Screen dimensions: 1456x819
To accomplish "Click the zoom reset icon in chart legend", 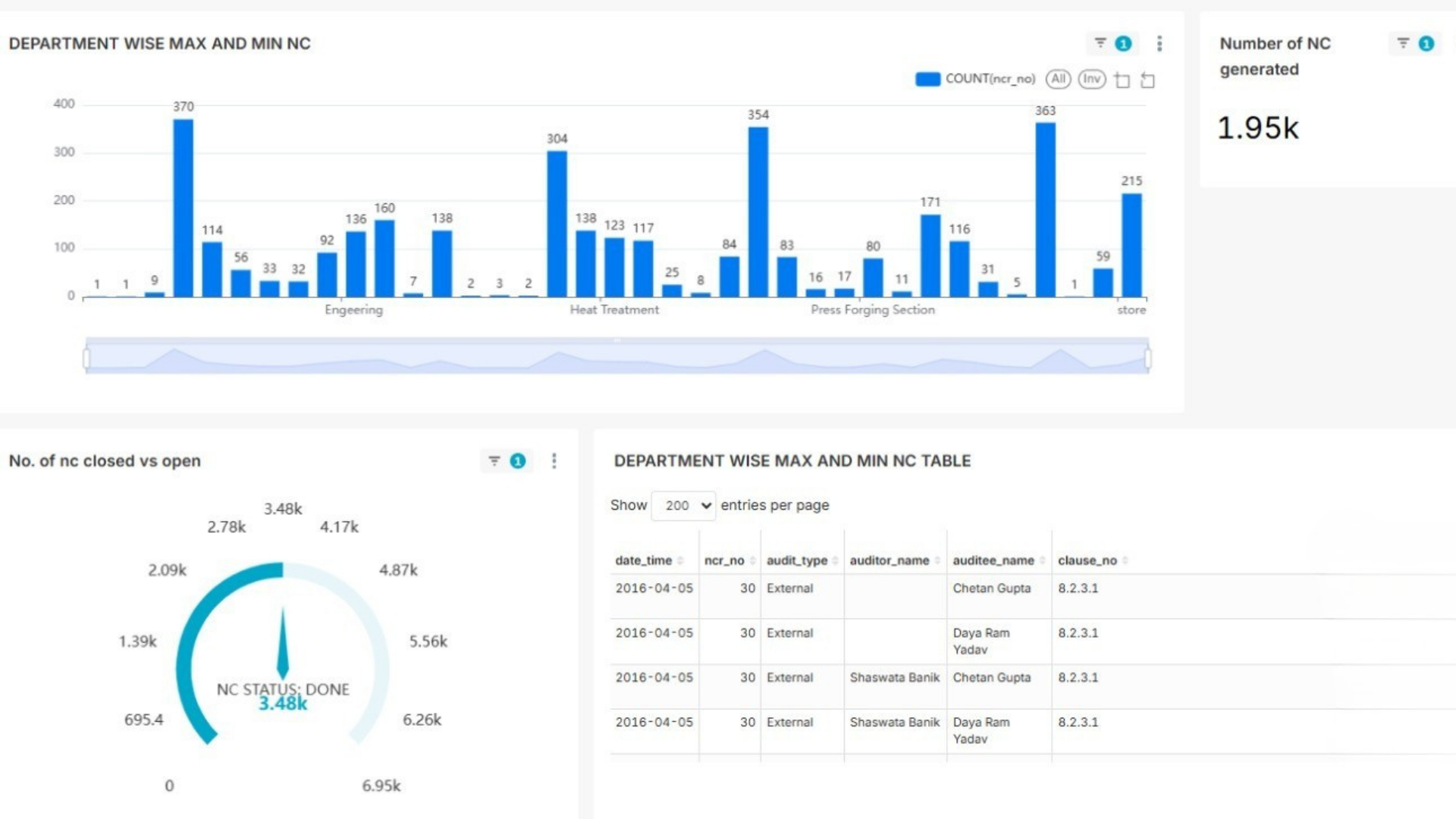I will (x=1147, y=80).
